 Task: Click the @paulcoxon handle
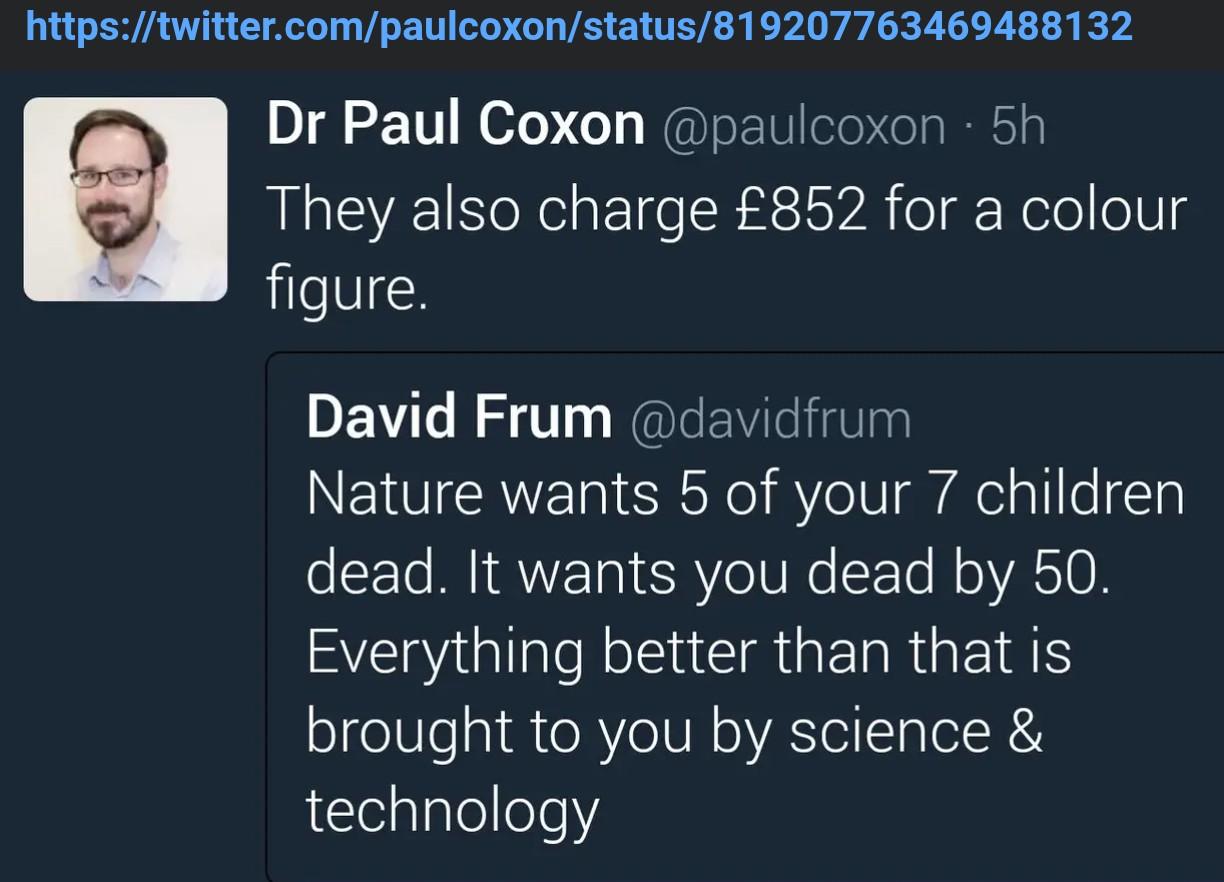pyautogui.click(x=803, y=128)
